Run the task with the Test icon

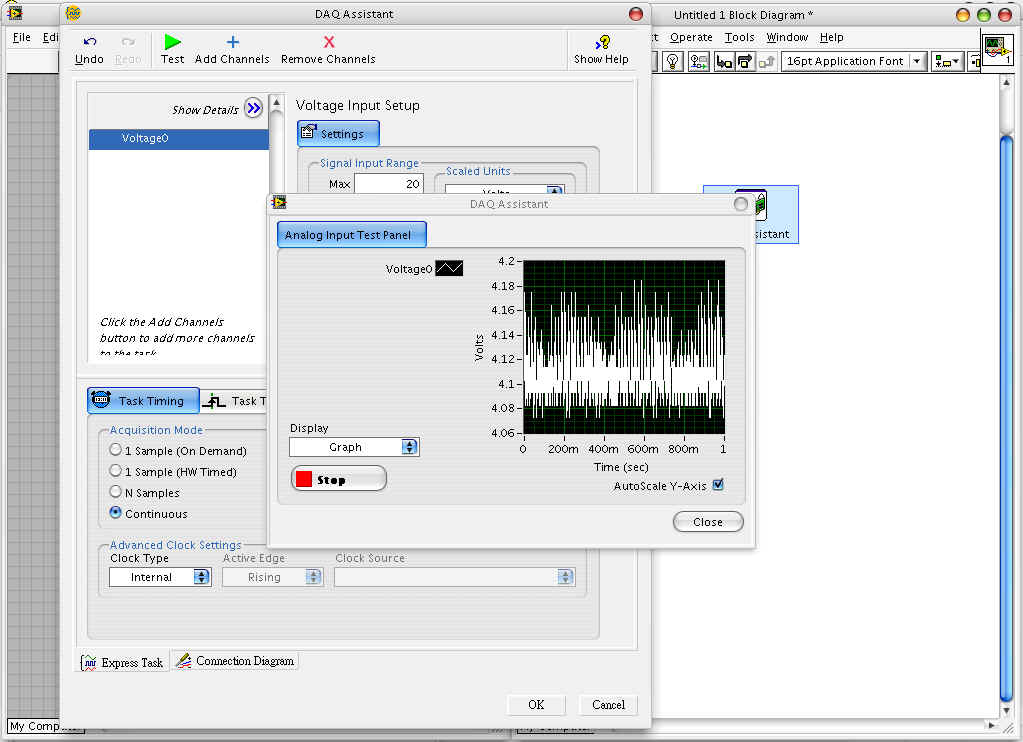(x=172, y=42)
